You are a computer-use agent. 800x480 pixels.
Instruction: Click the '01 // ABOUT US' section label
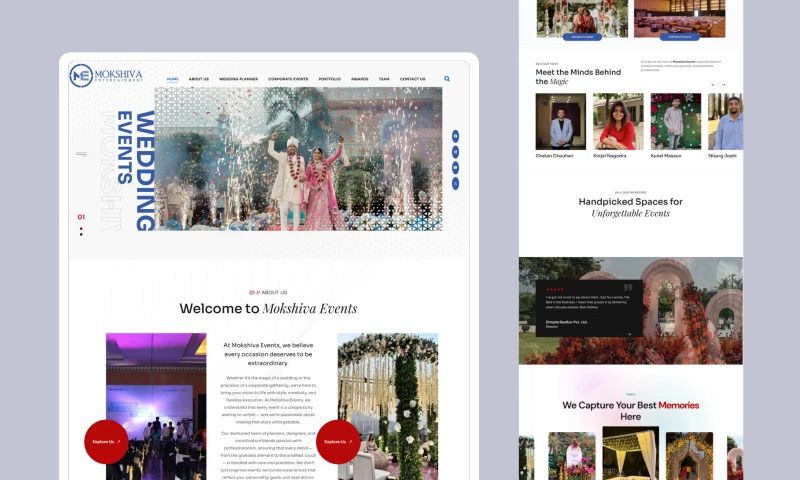pos(268,292)
